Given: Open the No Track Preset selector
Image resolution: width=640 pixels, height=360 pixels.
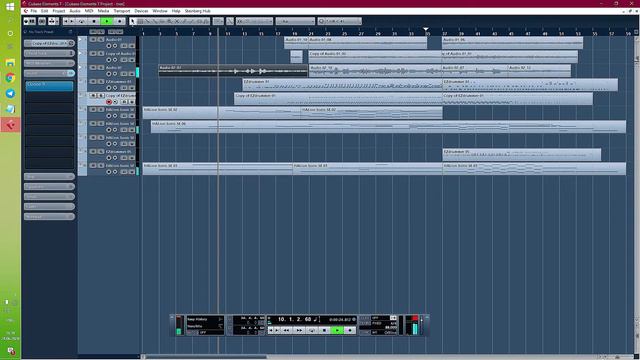Looking at the screenshot, I should (48, 31).
